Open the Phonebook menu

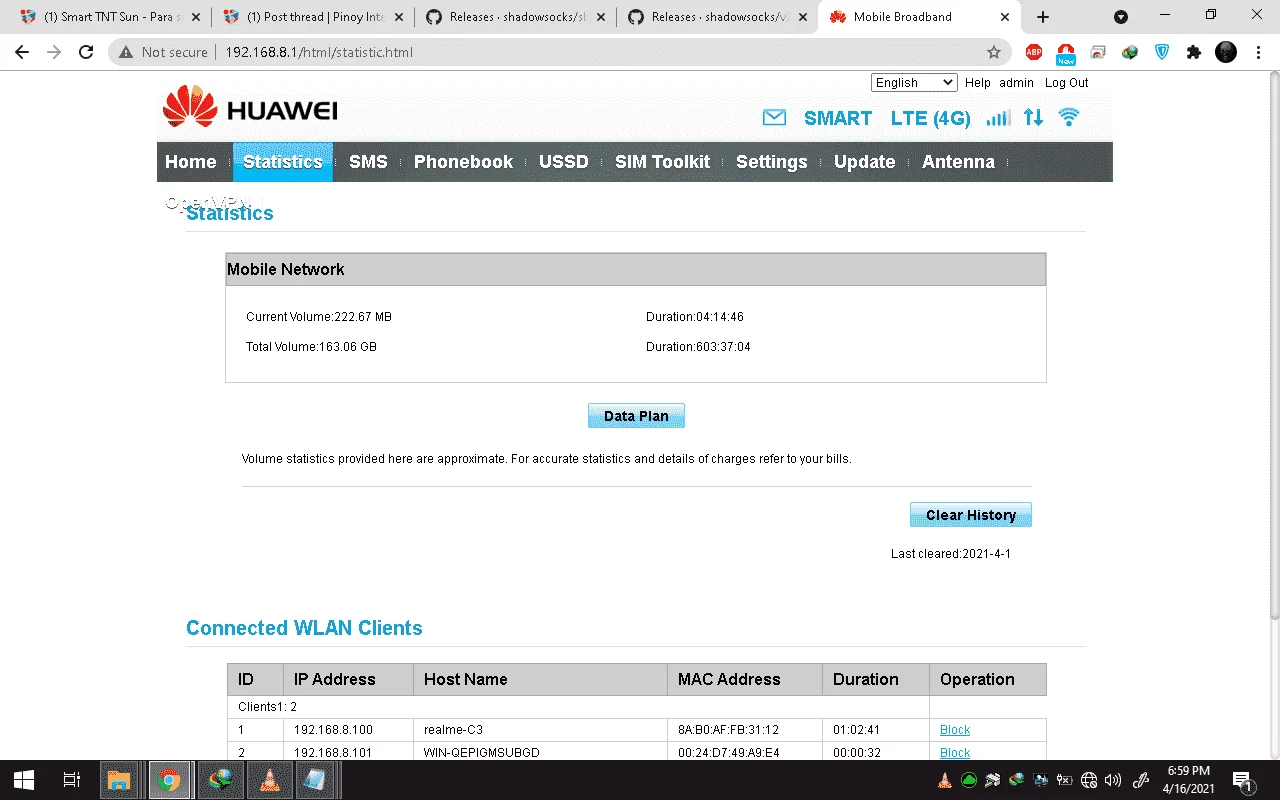click(x=463, y=162)
